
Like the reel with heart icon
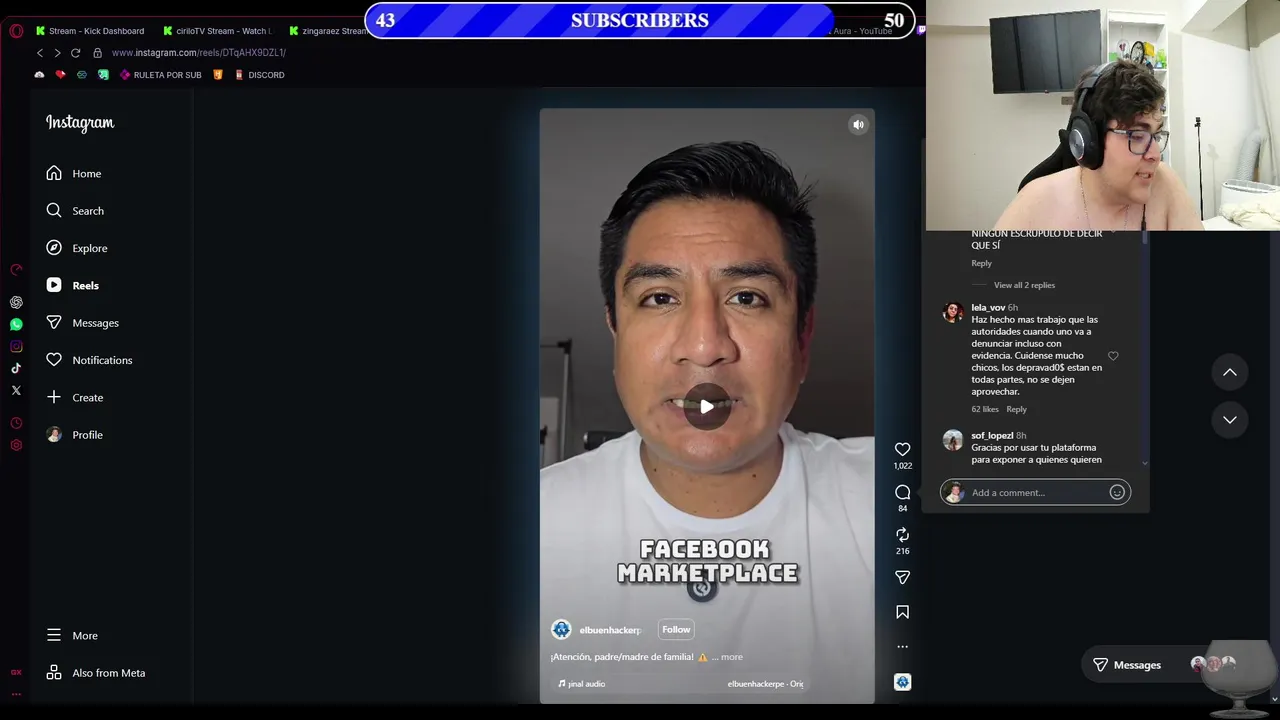pyautogui.click(x=902, y=450)
